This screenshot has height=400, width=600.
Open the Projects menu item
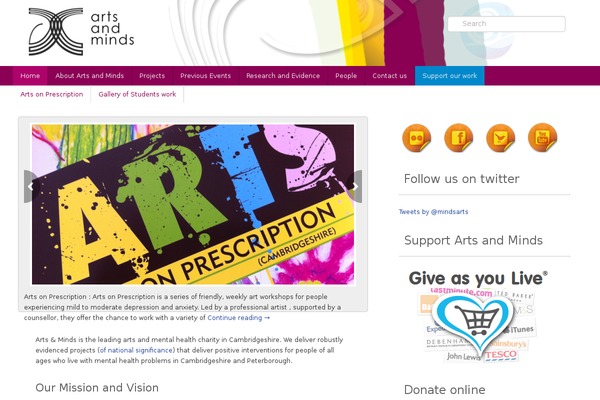pyautogui.click(x=152, y=76)
